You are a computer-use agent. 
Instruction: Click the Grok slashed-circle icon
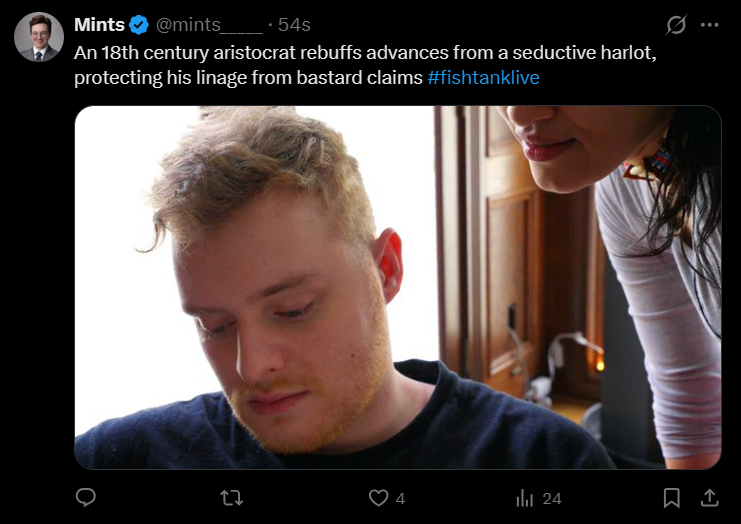676,25
